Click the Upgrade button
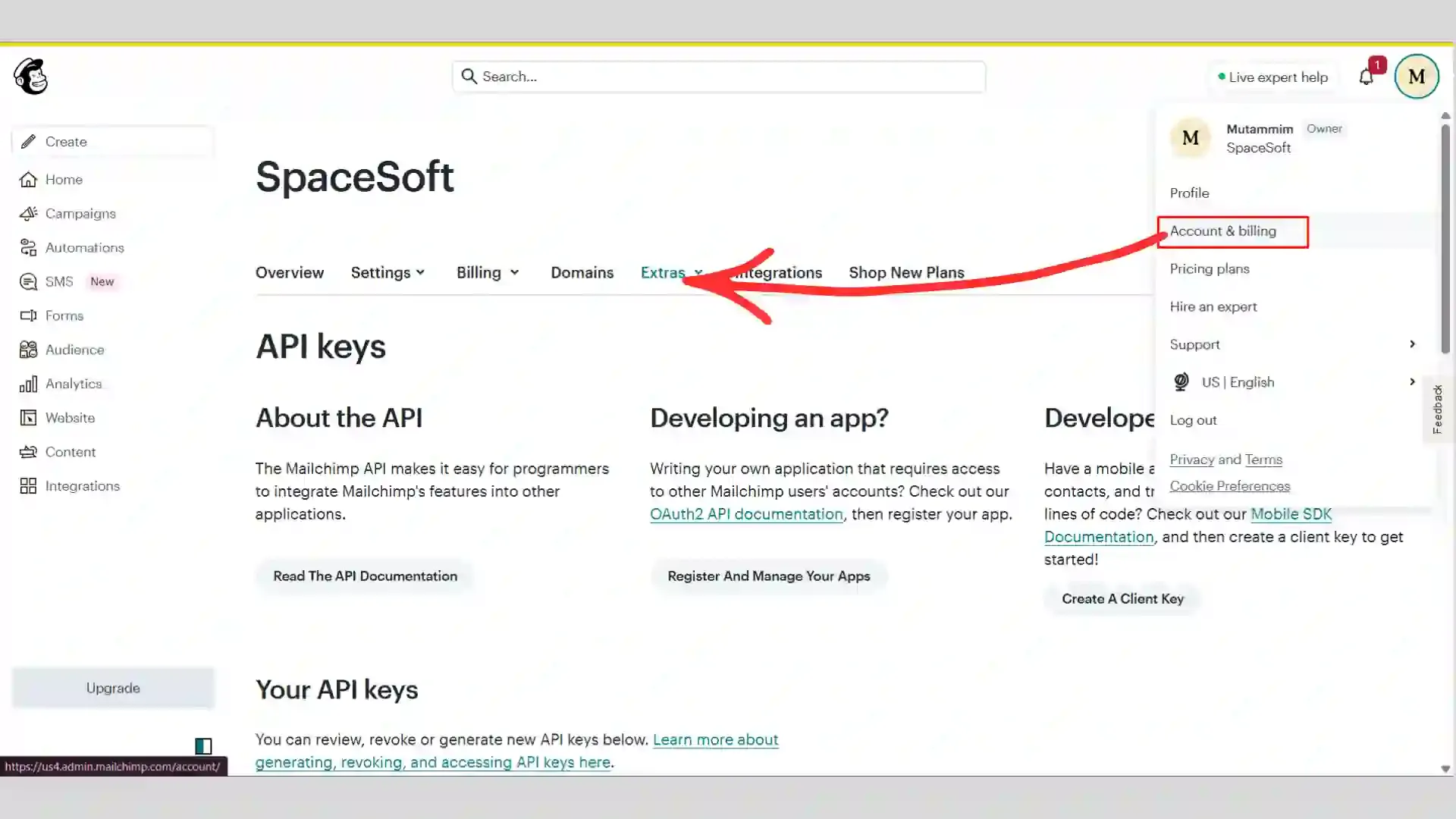The height and width of the screenshot is (819, 1456). pyautogui.click(x=113, y=688)
